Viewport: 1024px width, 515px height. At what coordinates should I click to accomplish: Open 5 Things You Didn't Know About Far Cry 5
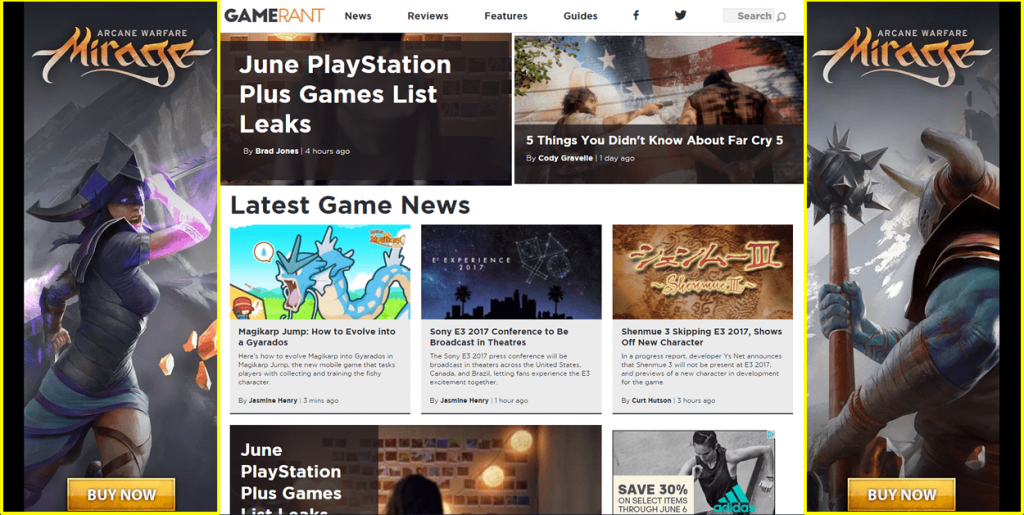654,140
